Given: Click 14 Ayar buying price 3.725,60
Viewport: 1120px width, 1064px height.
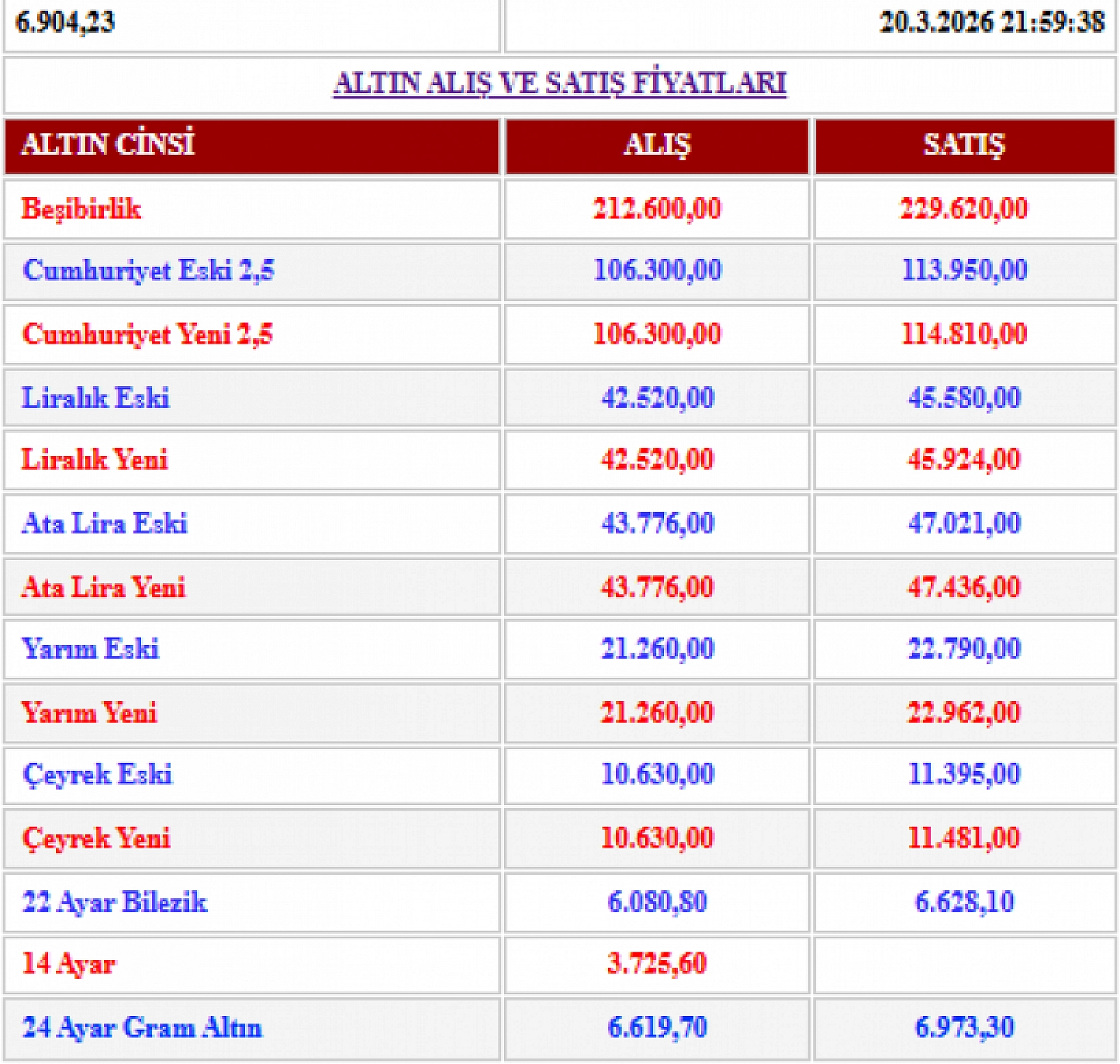Looking at the screenshot, I should [657, 963].
